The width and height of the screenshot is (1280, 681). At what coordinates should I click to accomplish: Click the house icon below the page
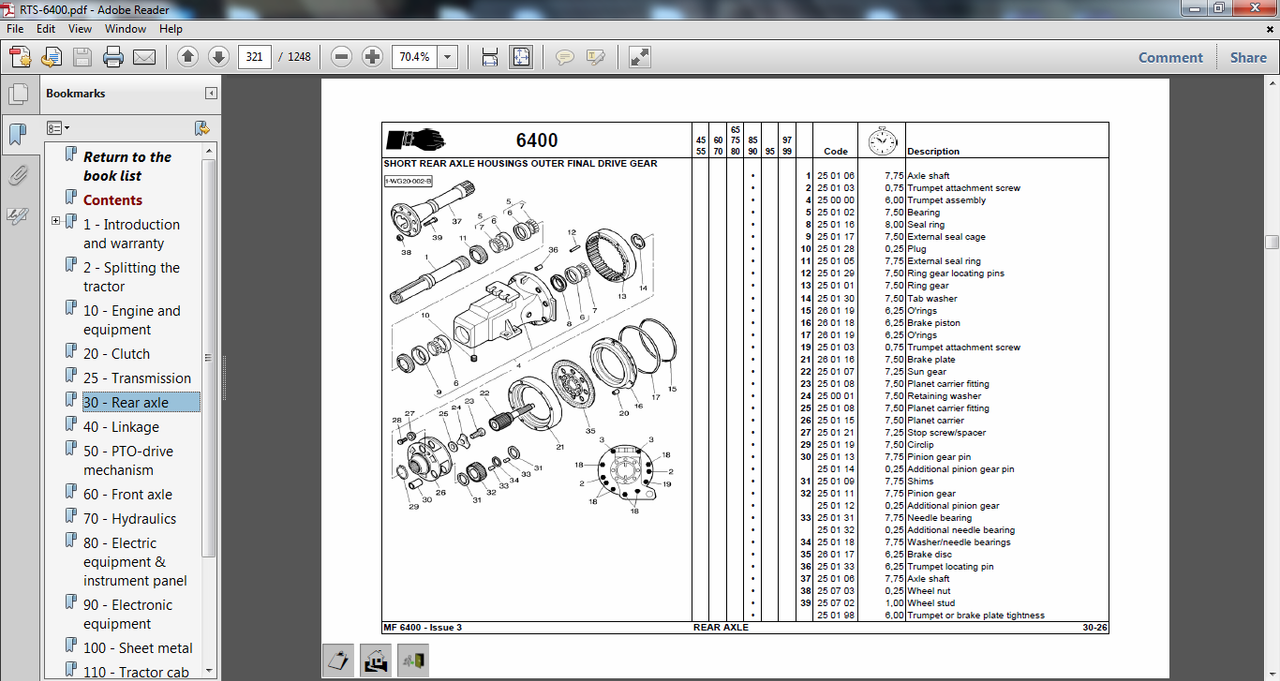(376, 660)
